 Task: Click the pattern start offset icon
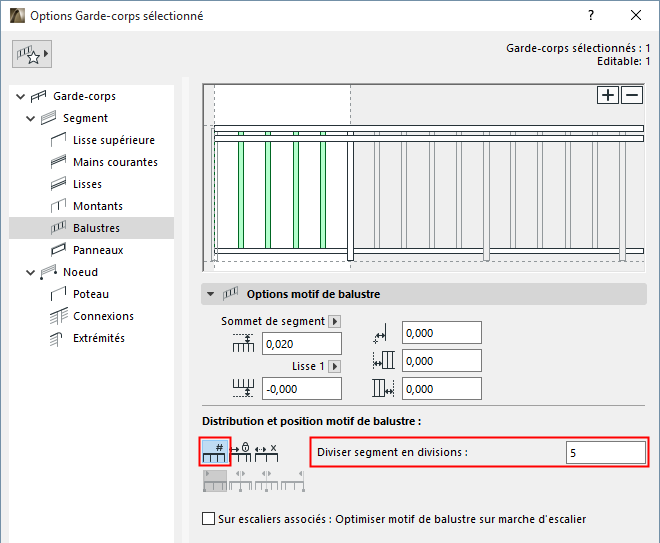pyautogui.click(x=383, y=360)
